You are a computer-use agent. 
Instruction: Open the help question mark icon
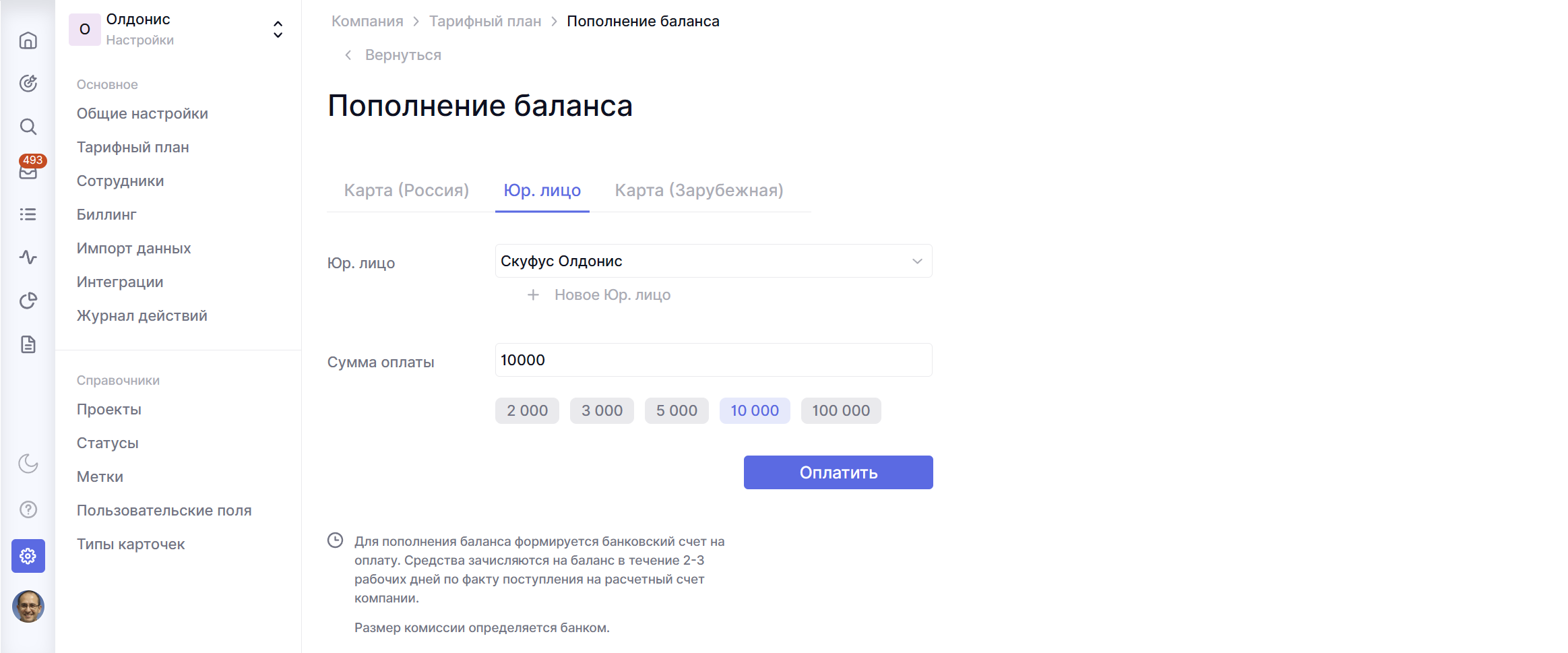coord(28,509)
